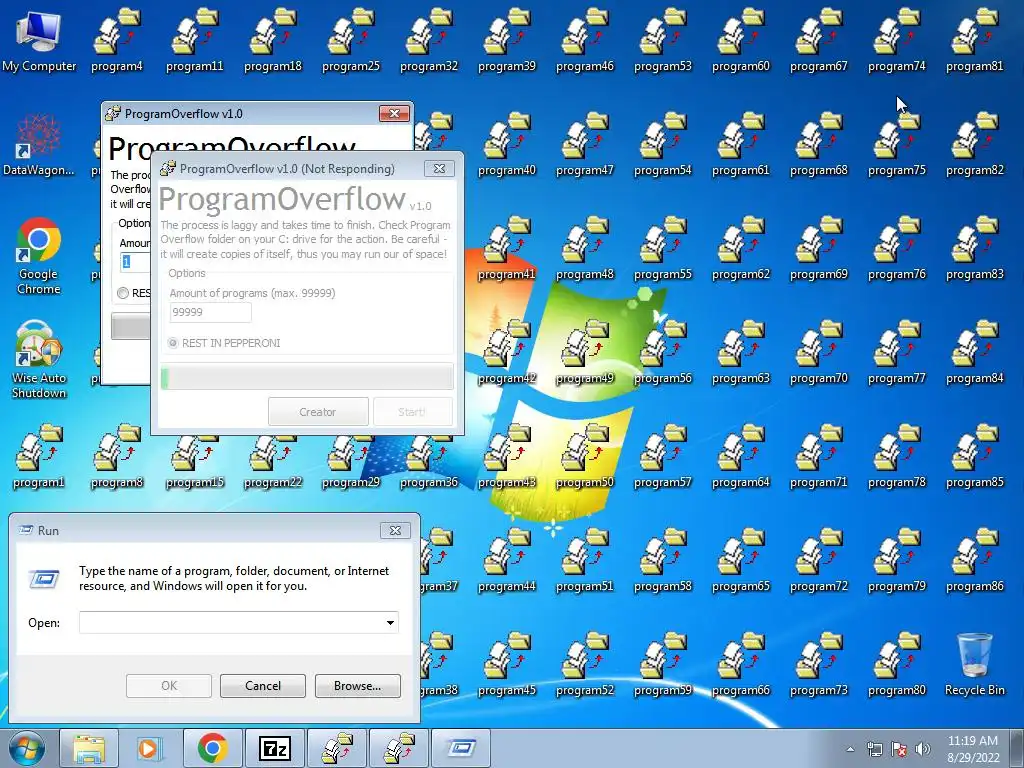Select the program80 desktop icon
The image size is (1024, 768).
(897, 665)
